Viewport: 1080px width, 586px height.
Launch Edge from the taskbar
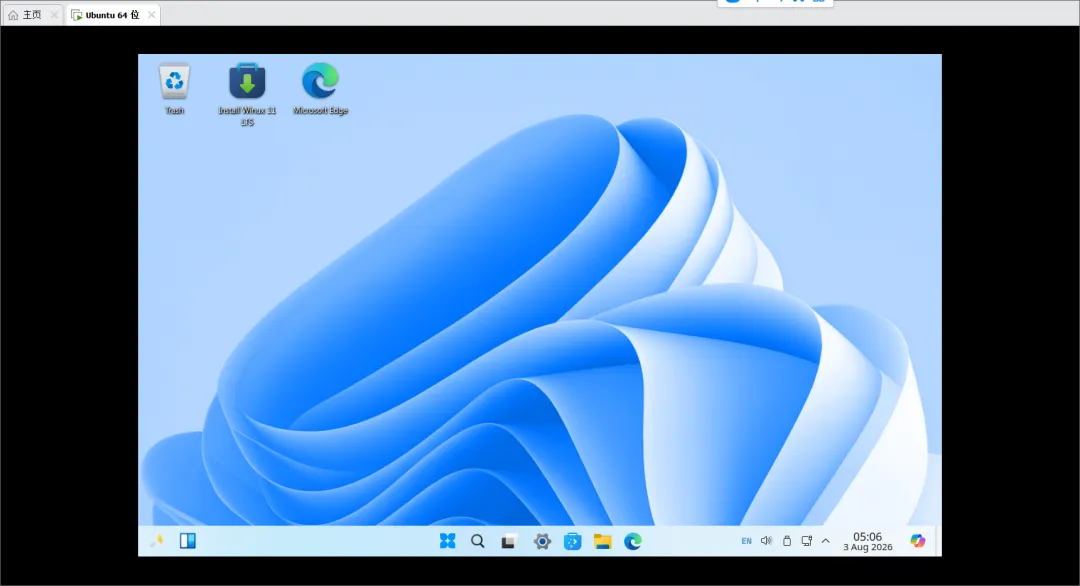(633, 541)
